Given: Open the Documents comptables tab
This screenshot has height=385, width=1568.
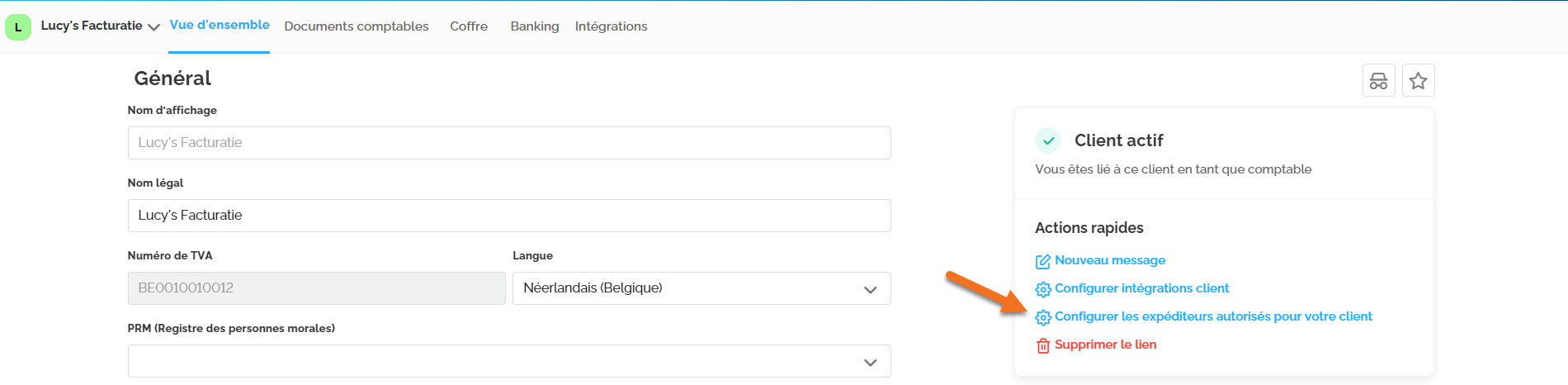Looking at the screenshot, I should pyautogui.click(x=356, y=26).
